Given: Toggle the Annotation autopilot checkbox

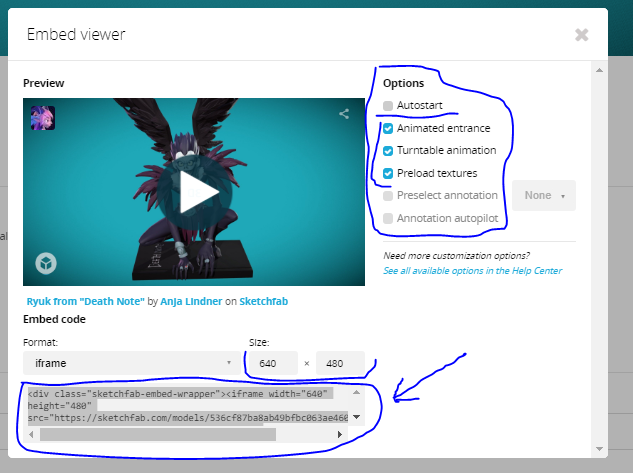Looking at the screenshot, I should [x=388, y=218].
